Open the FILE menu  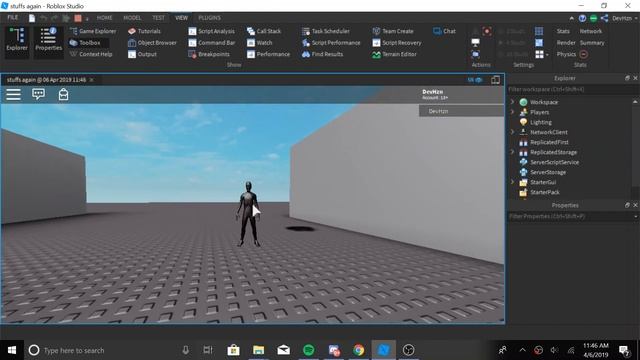coord(13,18)
